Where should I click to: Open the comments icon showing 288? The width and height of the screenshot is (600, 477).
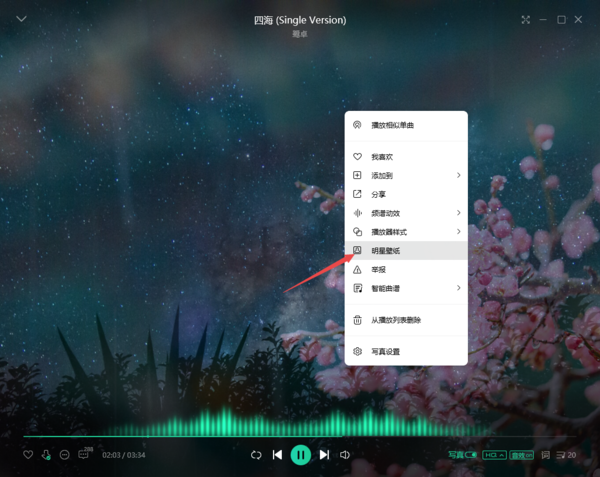tap(85, 453)
